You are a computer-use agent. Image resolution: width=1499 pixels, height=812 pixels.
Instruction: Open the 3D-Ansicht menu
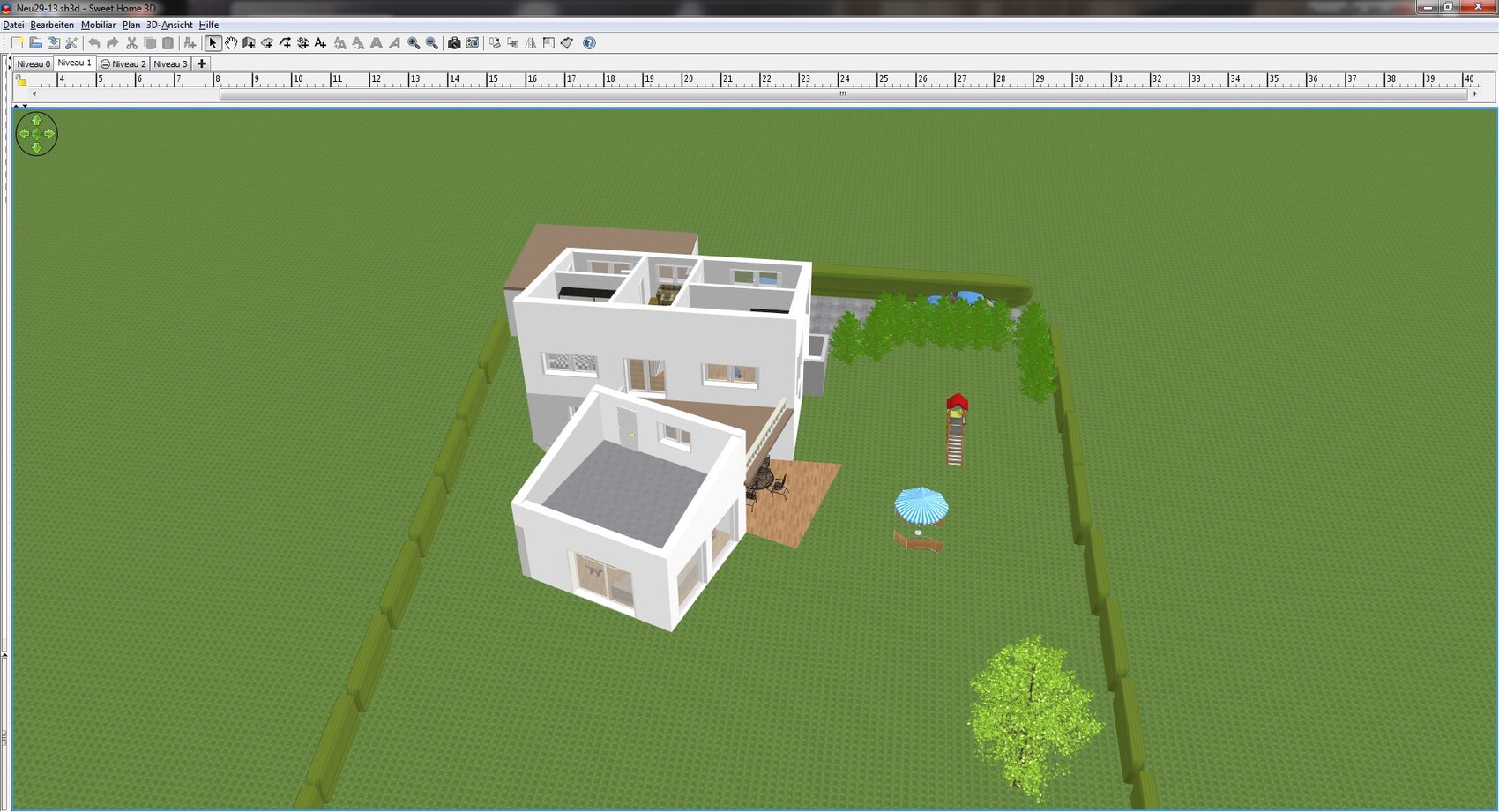[x=169, y=25]
